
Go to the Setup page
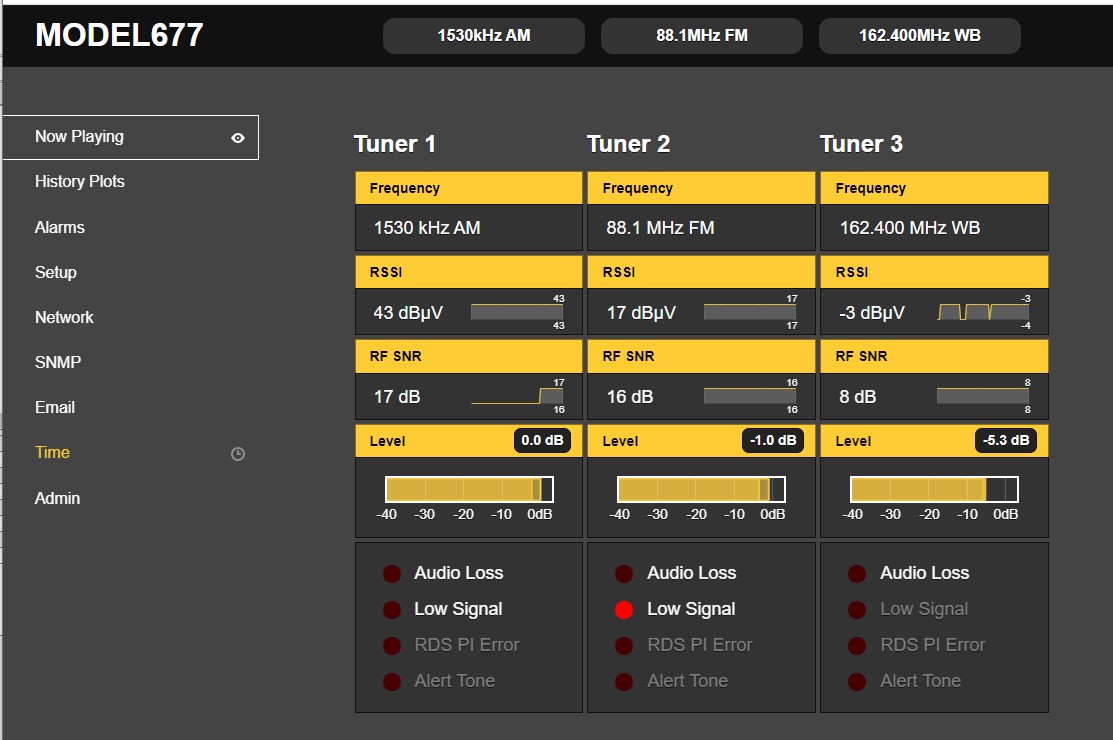[56, 273]
